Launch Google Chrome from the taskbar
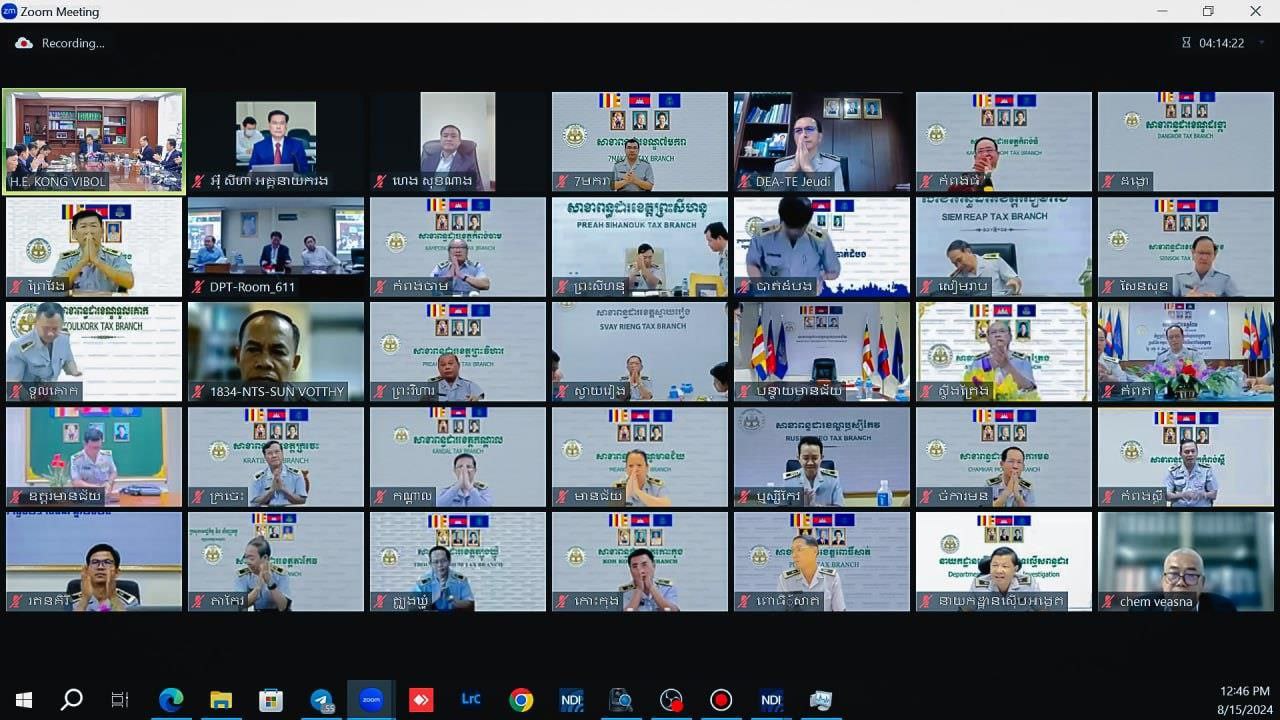 521,700
